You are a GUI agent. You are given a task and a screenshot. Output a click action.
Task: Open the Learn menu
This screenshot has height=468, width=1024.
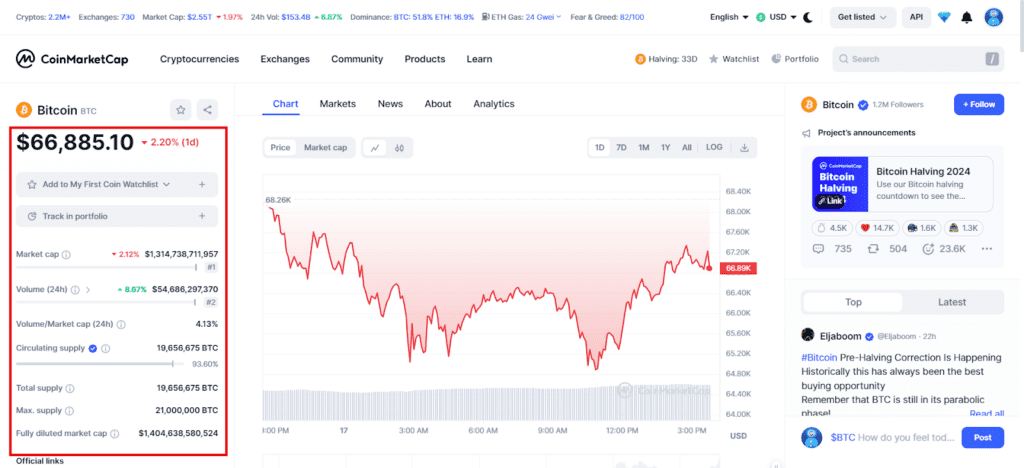[x=479, y=59]
